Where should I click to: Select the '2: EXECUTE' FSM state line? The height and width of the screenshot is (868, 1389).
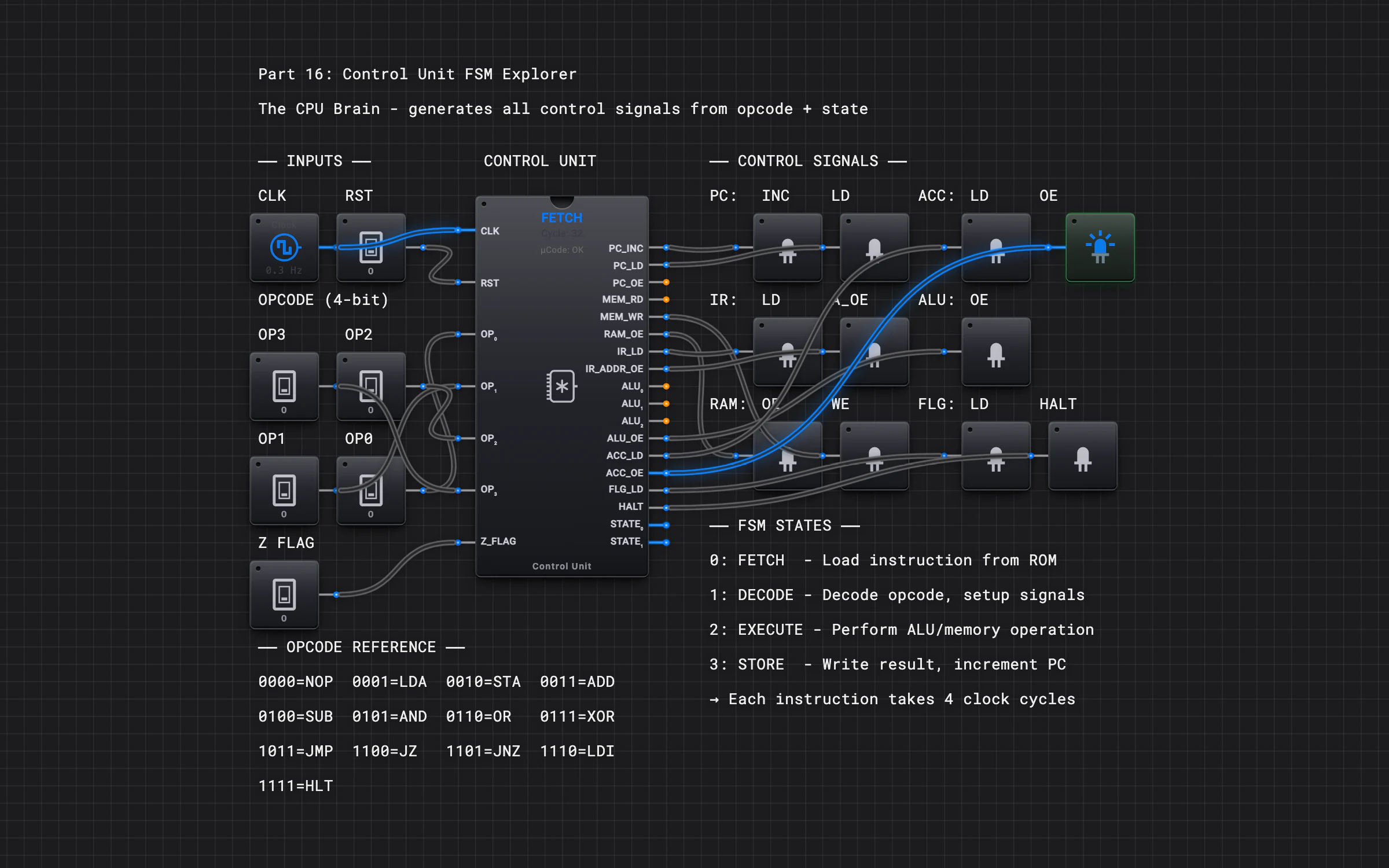point(902,630)
